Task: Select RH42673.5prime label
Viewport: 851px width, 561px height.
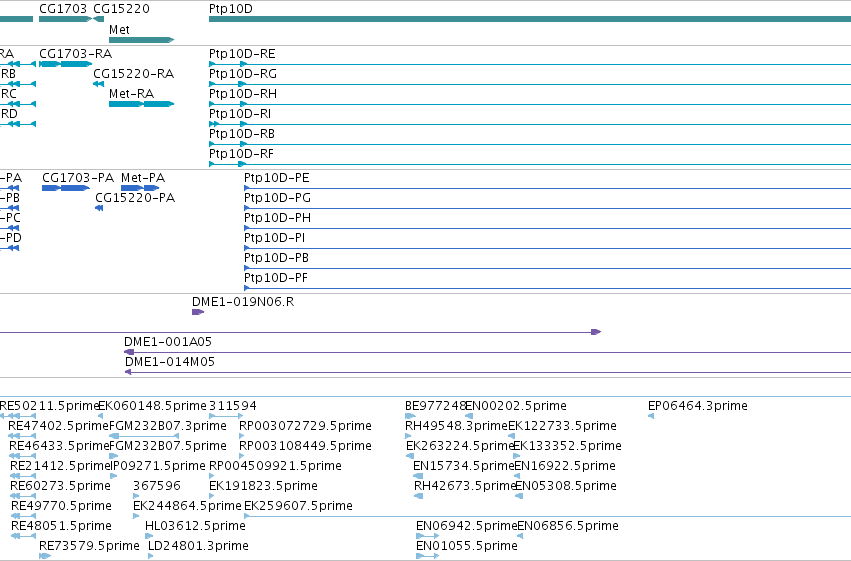Action: [465, 486]
